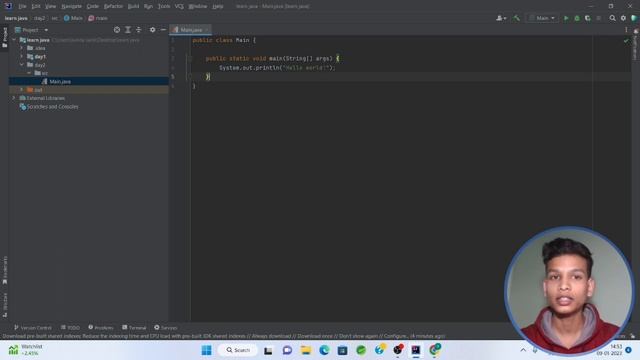Click the JetBrains Toolbox icon at far right
This screenshot has width=640, height=360.
click(x=634, y=18)
